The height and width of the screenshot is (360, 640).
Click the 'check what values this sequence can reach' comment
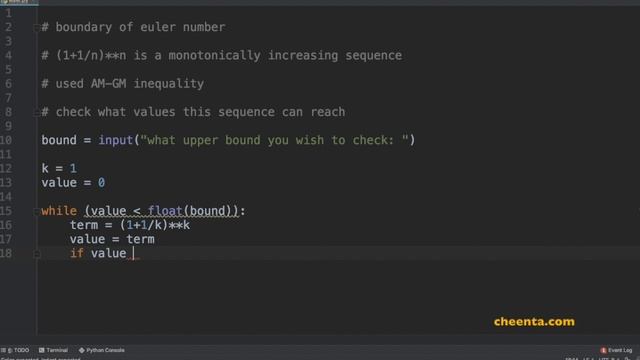point(193,112)
